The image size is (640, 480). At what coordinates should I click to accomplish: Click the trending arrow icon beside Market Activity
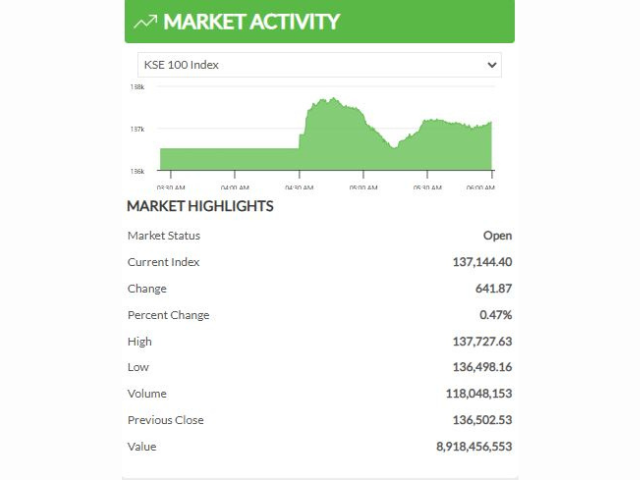[145, 22]
